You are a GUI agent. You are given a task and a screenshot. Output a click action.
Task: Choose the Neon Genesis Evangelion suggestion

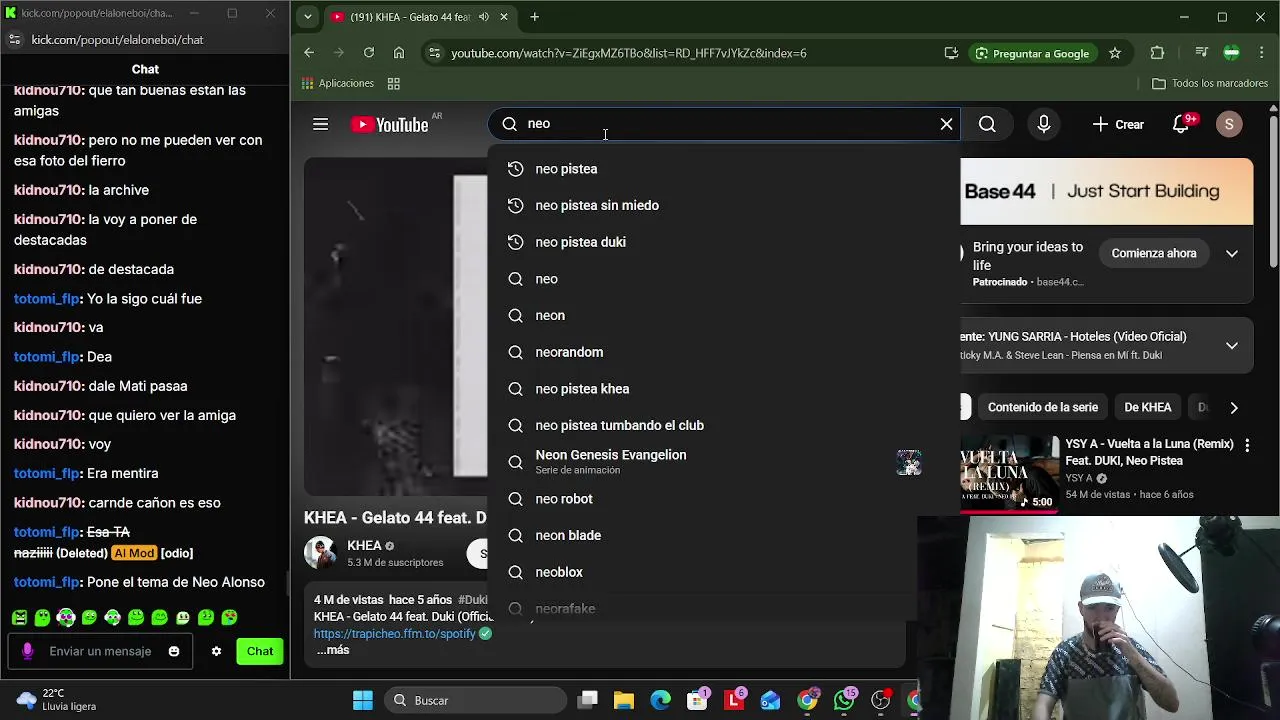point(724,462)
